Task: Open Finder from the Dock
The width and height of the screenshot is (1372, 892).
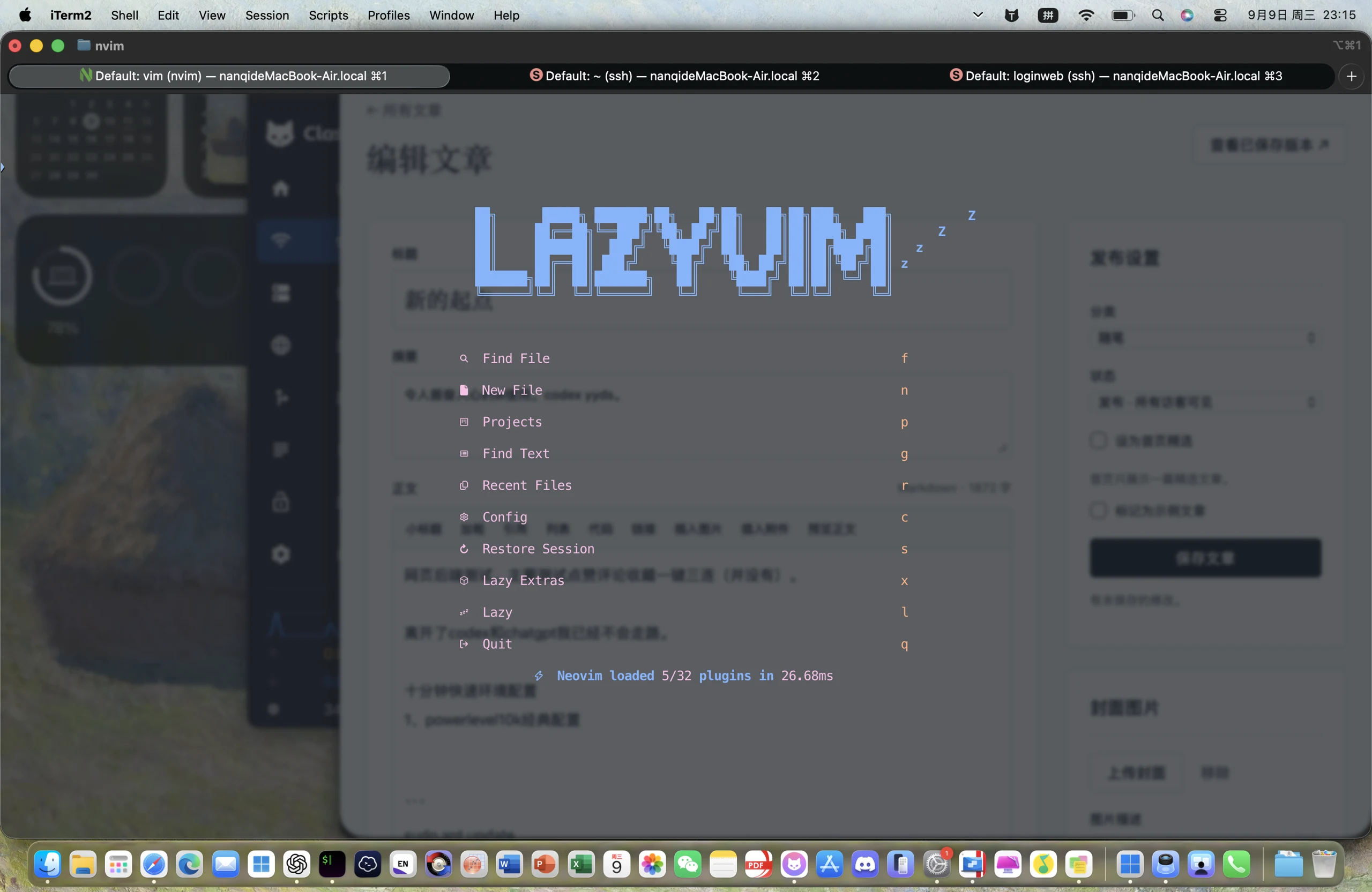Action: (48, 864)
